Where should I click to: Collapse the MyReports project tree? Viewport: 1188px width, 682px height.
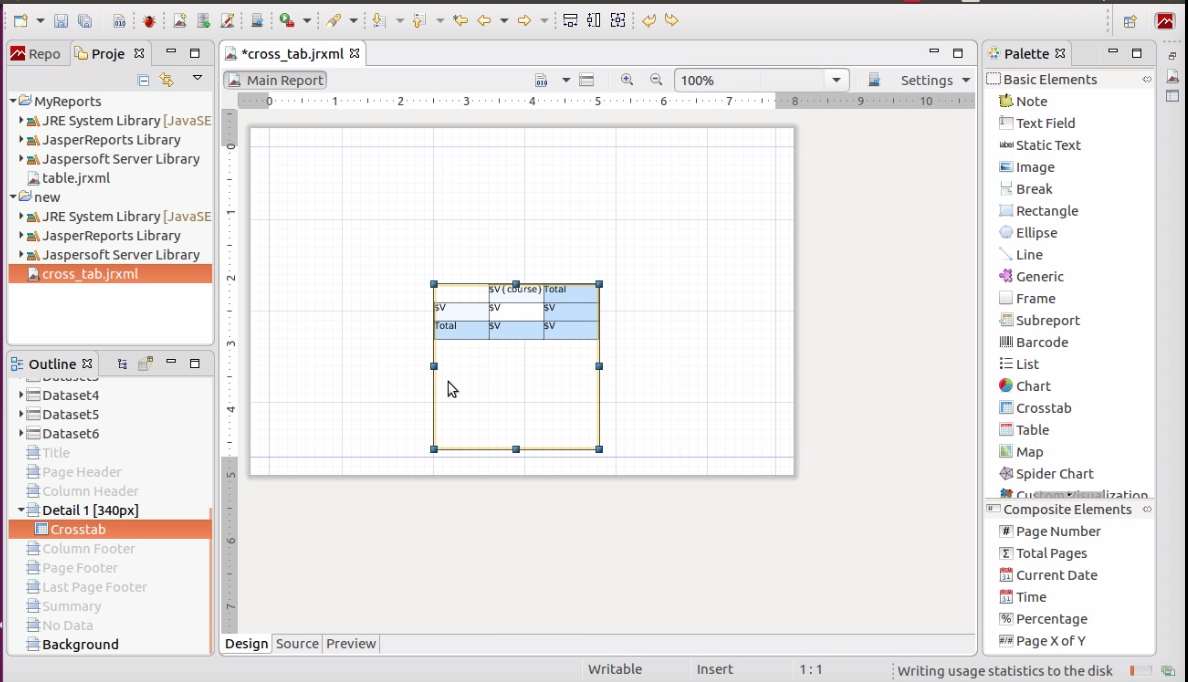click(13, 101)
